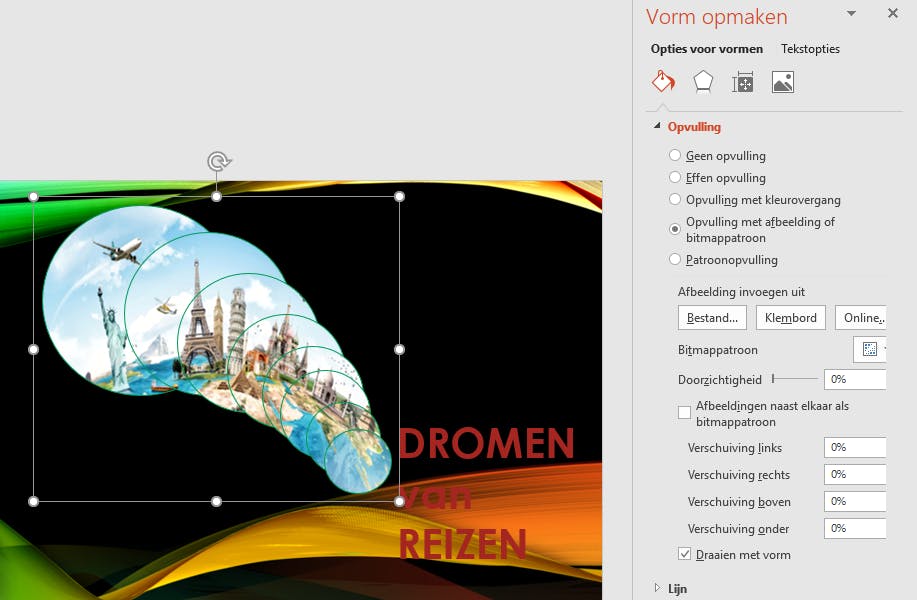Viewport: 917px width, 600px height.
Task: Open the Size & Properties icon tab
Action: click(743, 82)
